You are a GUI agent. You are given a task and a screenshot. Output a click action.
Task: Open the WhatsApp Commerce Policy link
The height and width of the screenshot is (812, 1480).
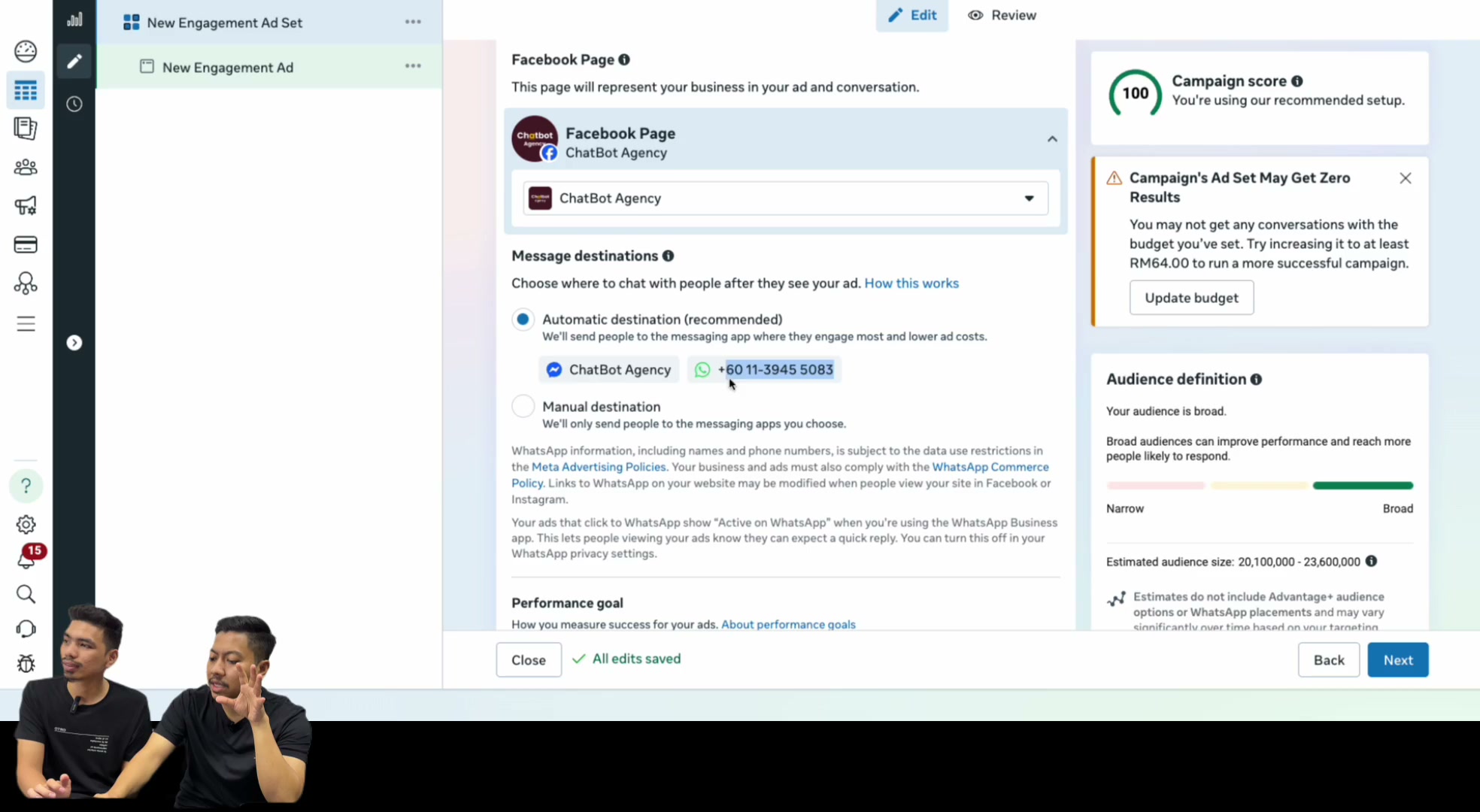click(x=990, y=467)
